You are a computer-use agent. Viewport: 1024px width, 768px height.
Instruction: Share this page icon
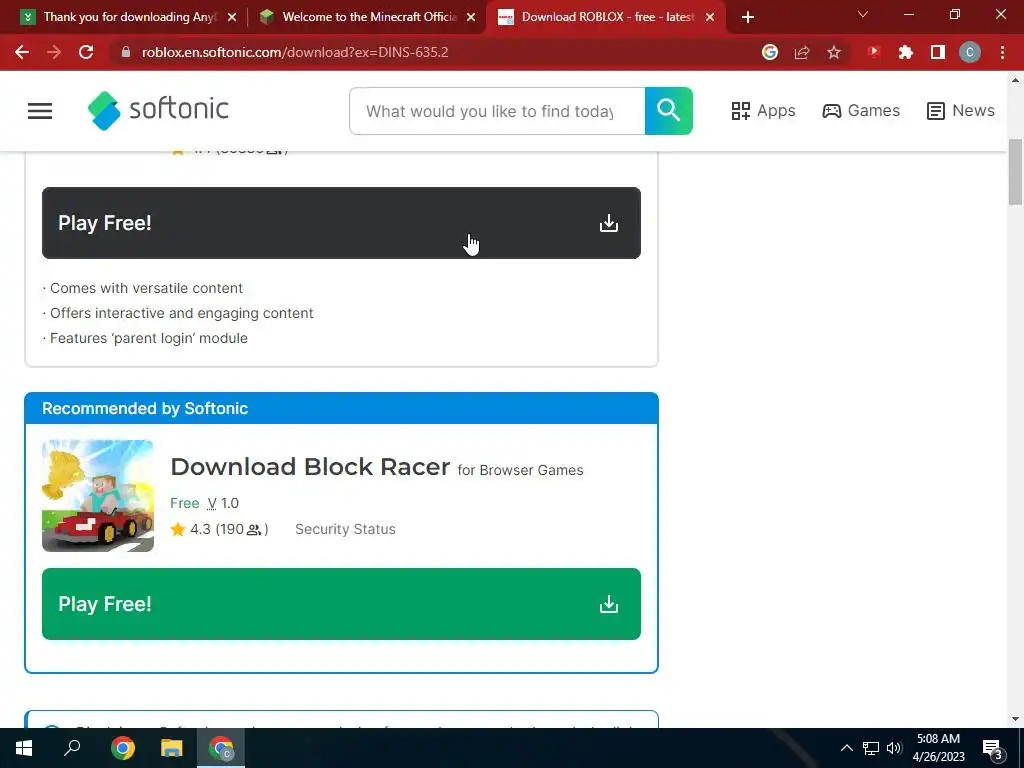click(802, 52)
